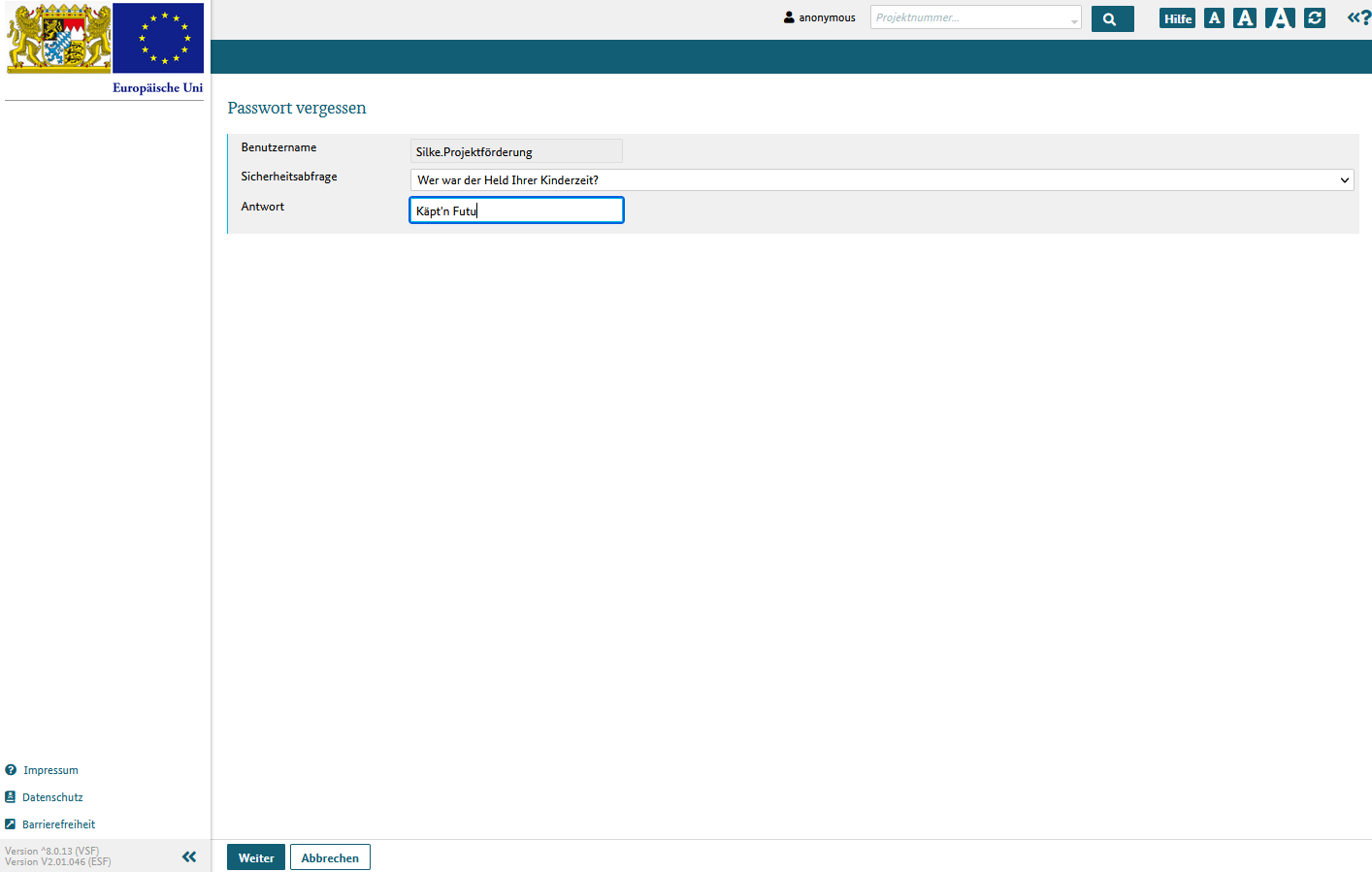
Task: Open the Barrierefreiheit link
Action: 58,824
